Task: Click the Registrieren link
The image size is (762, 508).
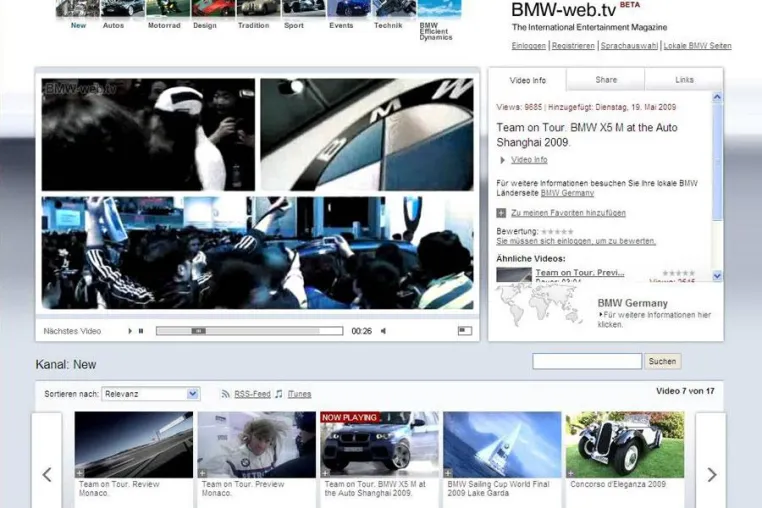Action: pos(573,46)
